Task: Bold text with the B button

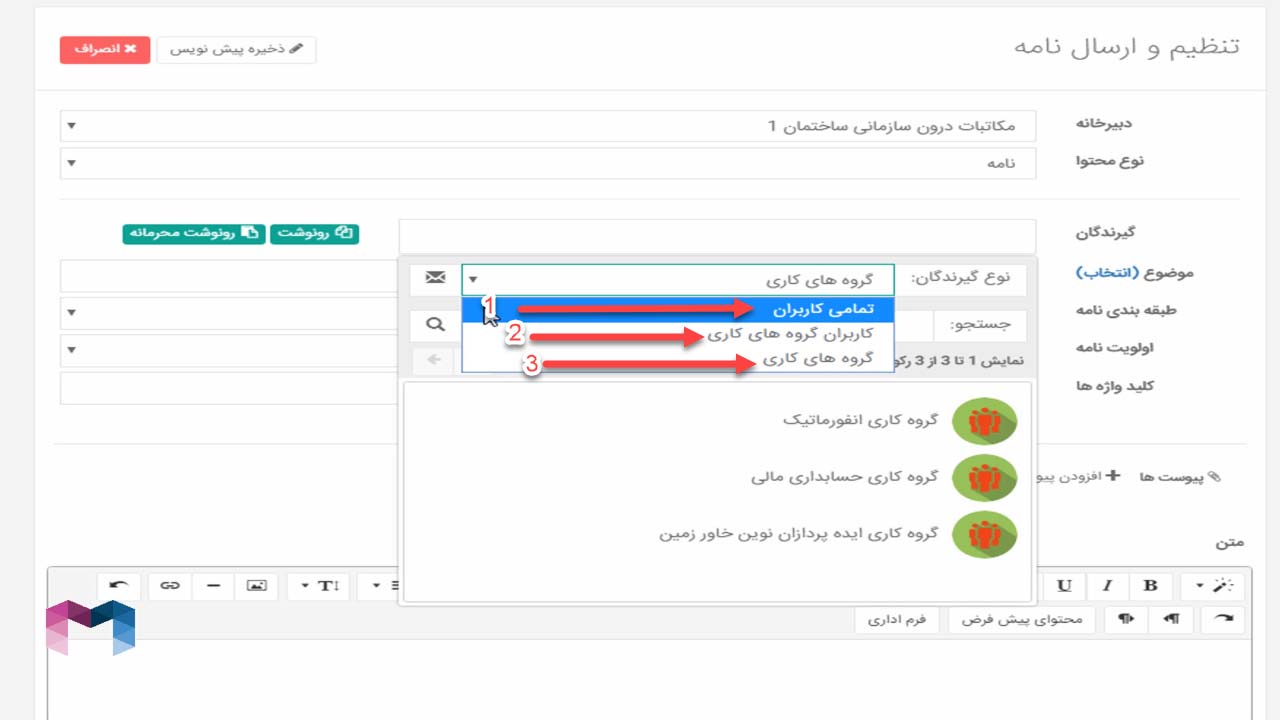Action: 1150,586
